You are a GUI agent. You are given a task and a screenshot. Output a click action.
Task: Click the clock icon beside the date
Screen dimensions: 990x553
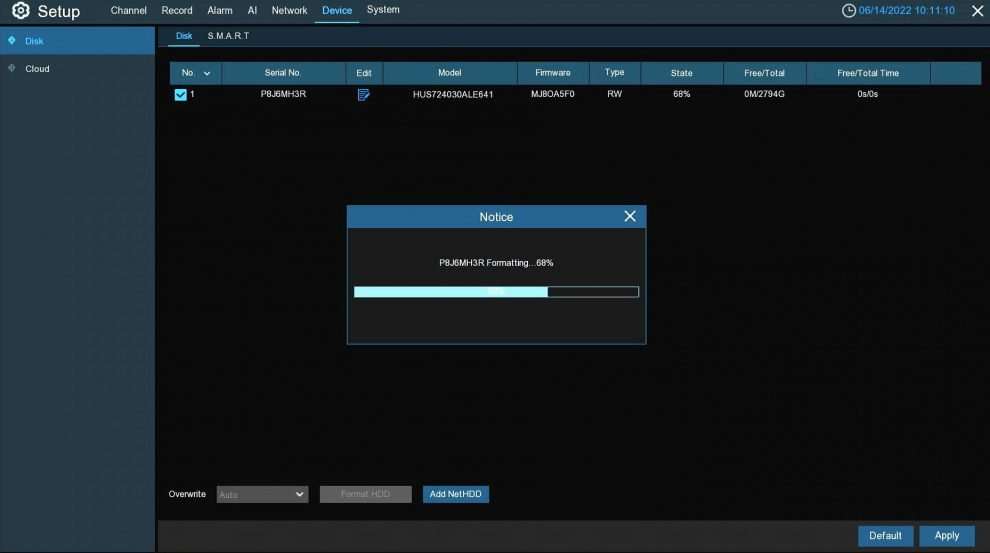(849, 11)
